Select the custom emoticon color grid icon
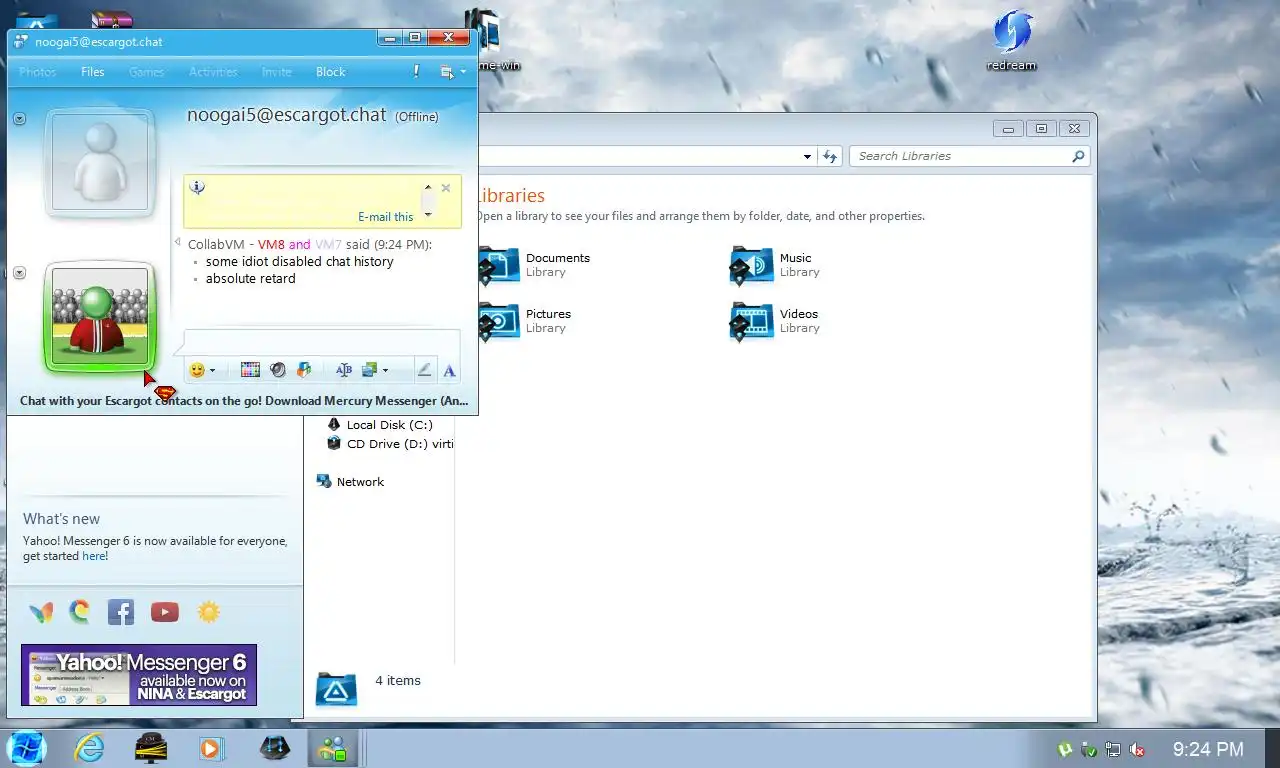The height and width of the screenshot is (768, 1280). click(x=250, y=370)
